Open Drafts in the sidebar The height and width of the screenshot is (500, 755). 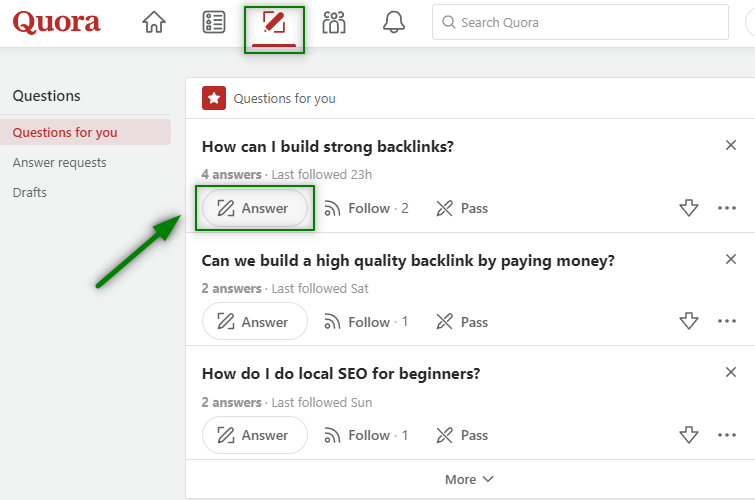pos(30,192)
